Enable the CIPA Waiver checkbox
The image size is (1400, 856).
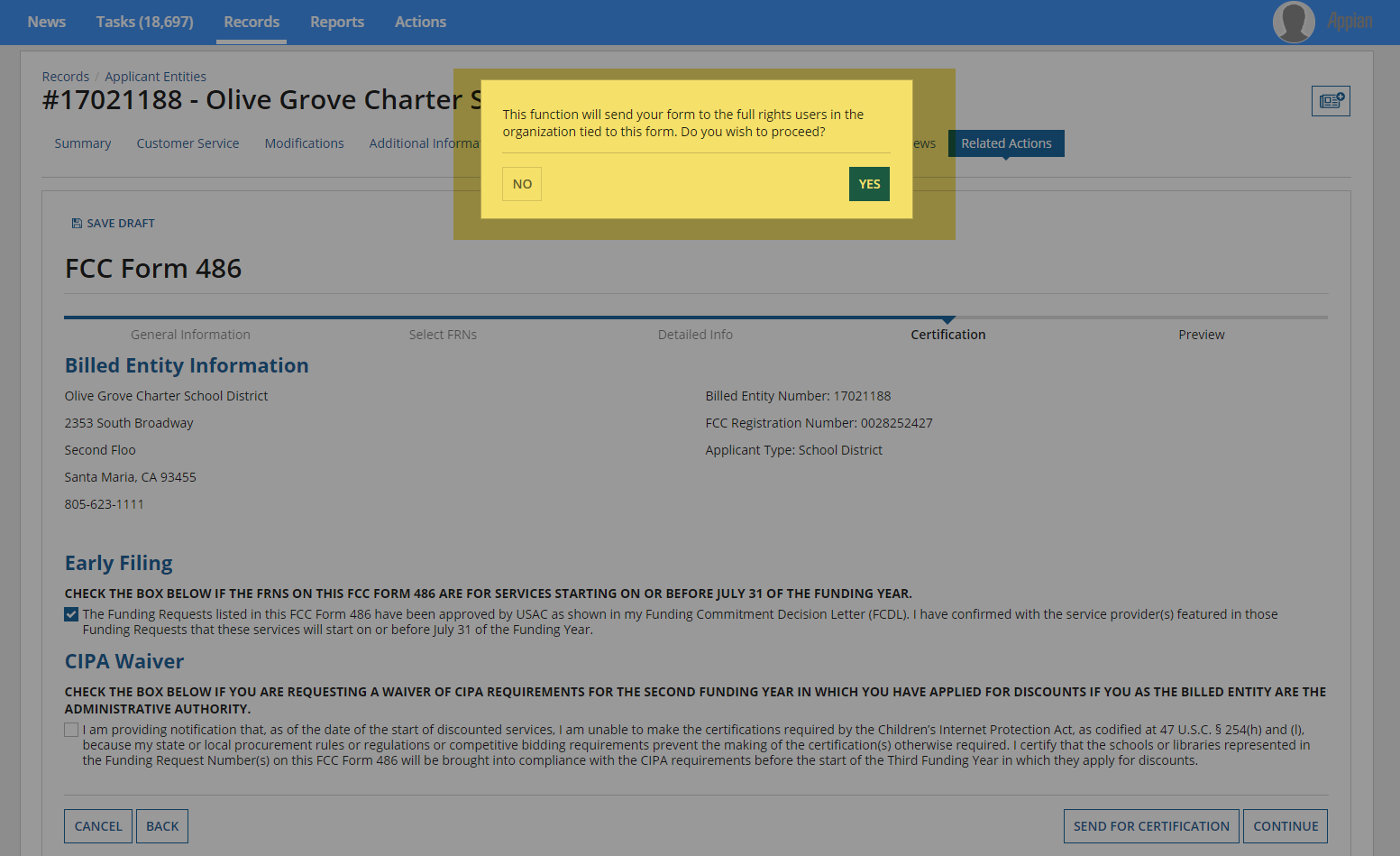(71, 730)
